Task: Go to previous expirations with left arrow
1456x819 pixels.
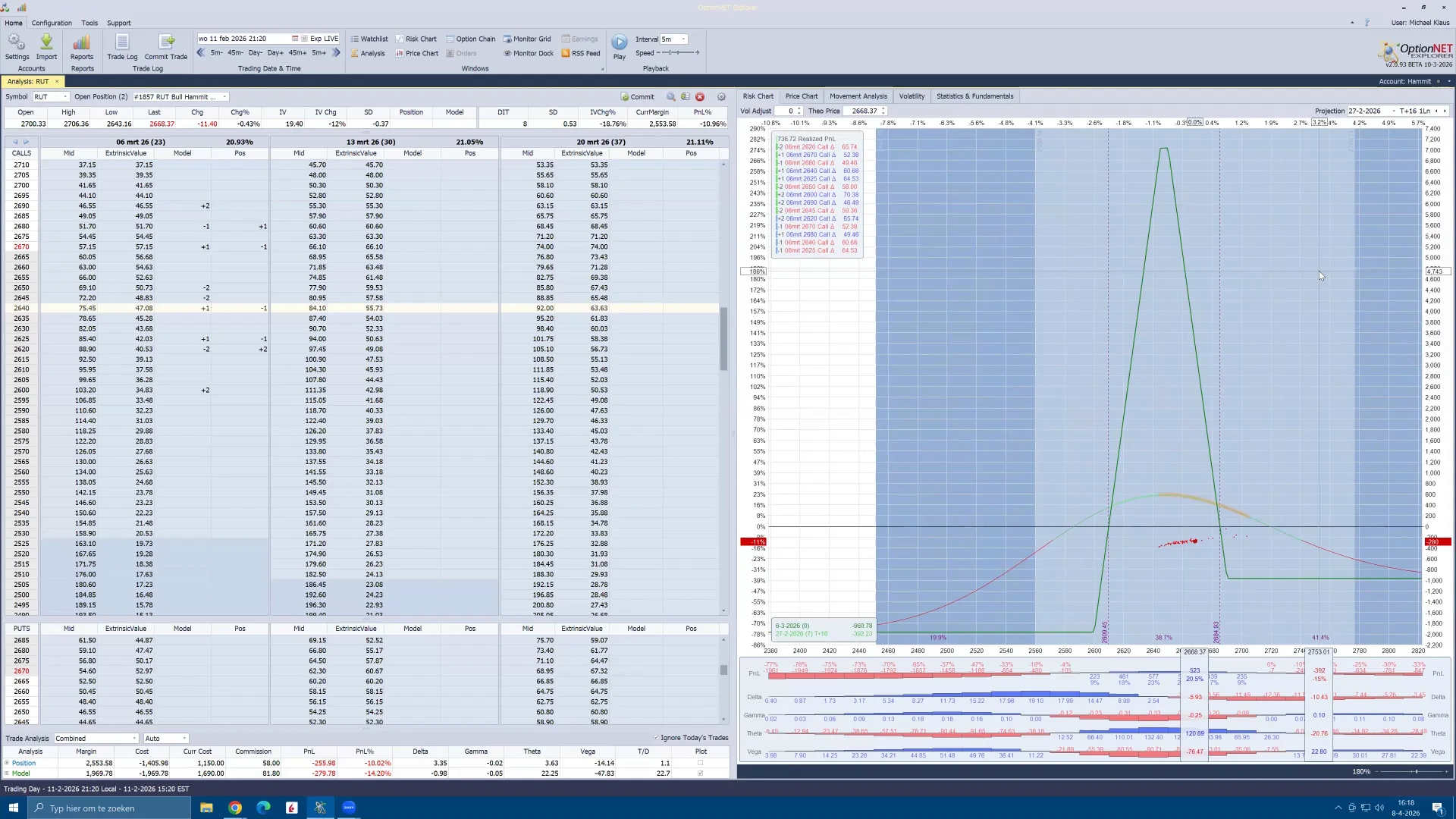Action: point(15,142)
